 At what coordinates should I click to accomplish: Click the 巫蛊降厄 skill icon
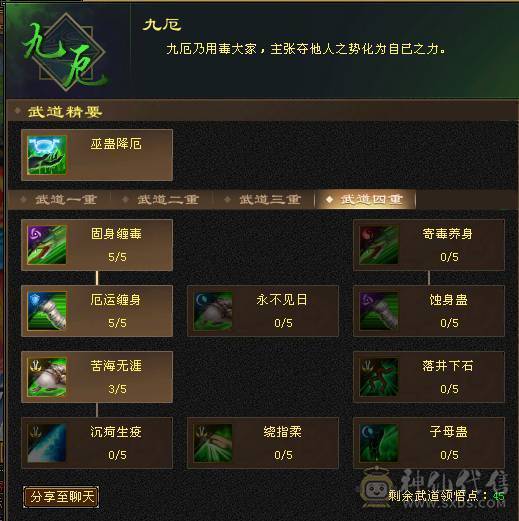(x=47, y=155)
